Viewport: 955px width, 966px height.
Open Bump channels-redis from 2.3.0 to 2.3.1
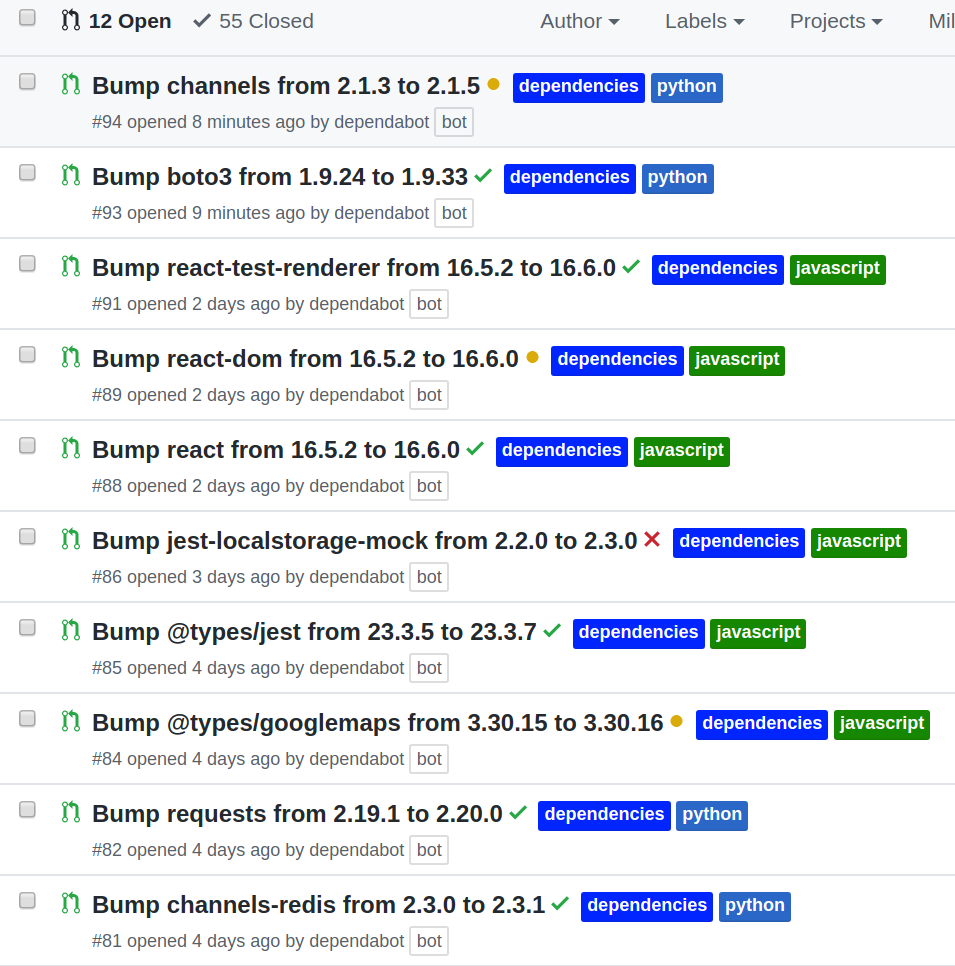[319, 906]
